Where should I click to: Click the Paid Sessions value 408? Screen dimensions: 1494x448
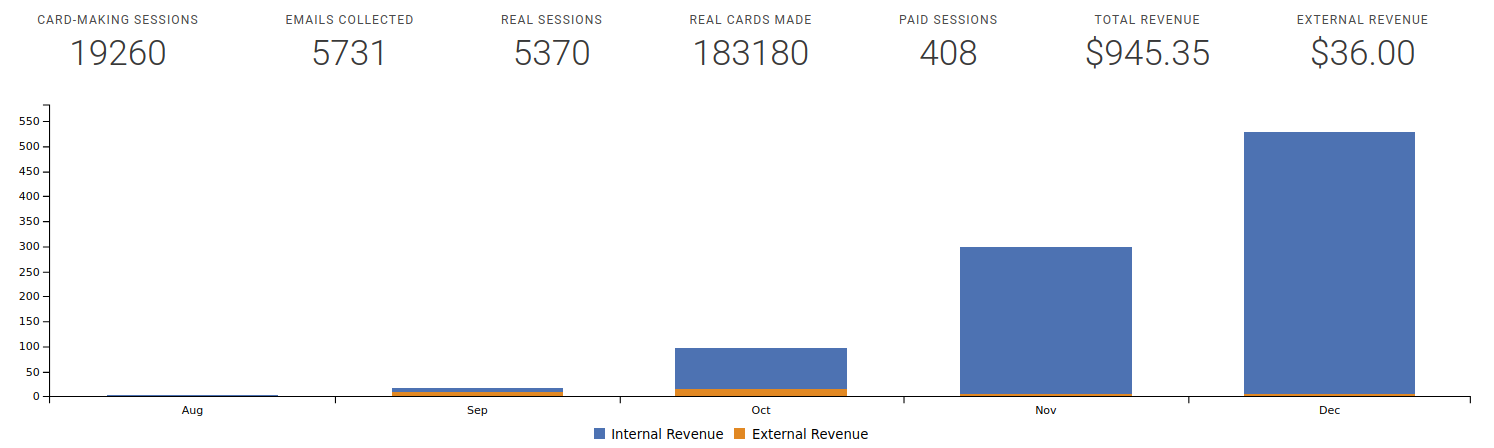[x=948, y=54]
